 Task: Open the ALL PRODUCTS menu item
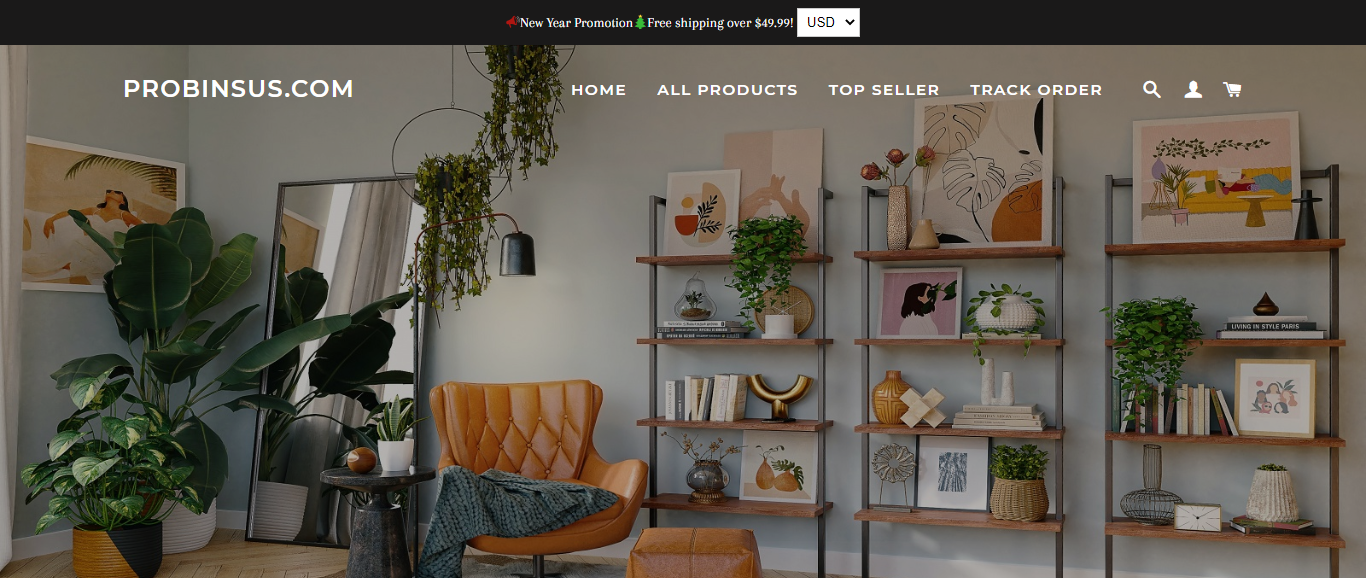[x=727, y=90]
